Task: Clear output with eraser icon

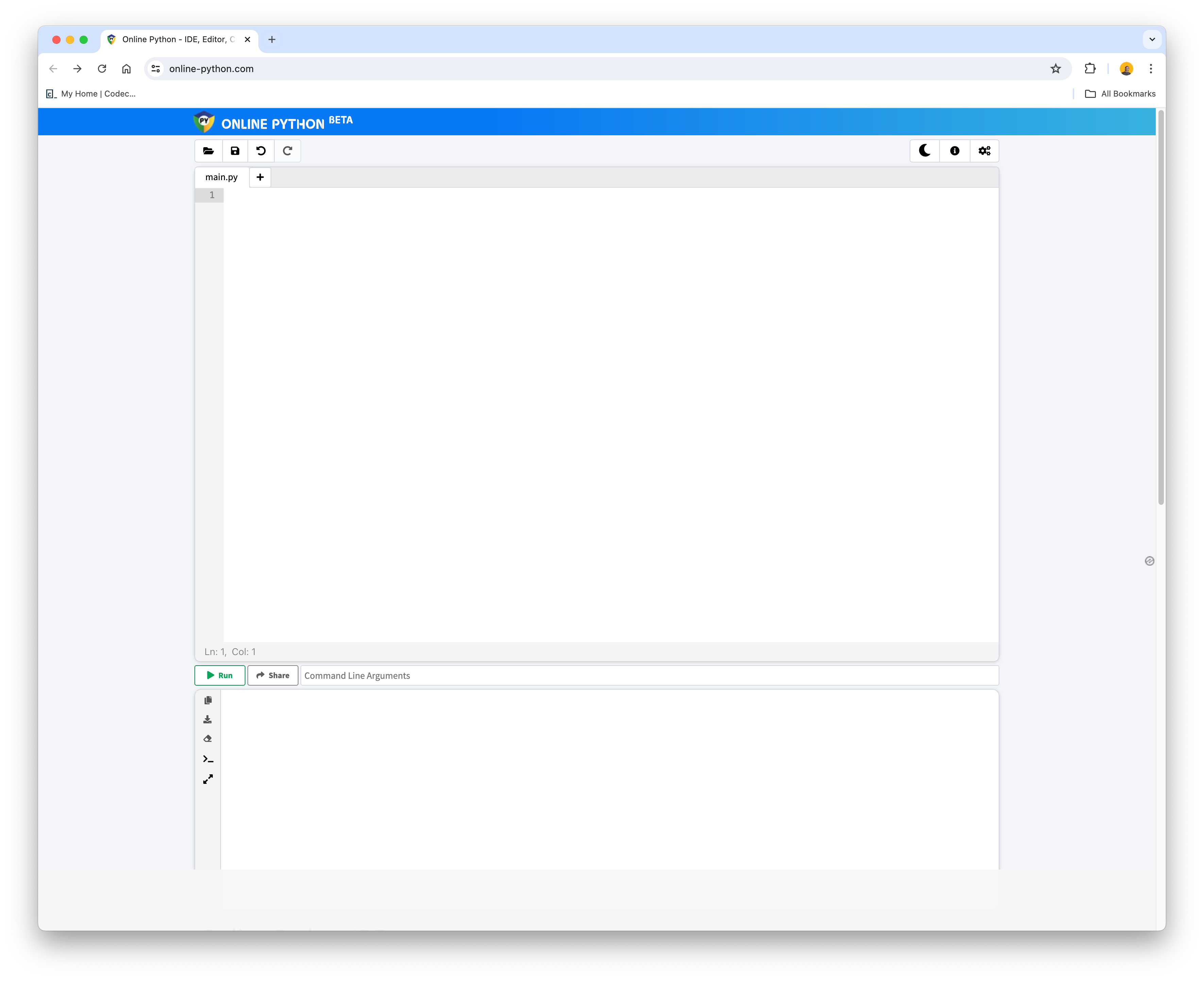Action: 208,739
